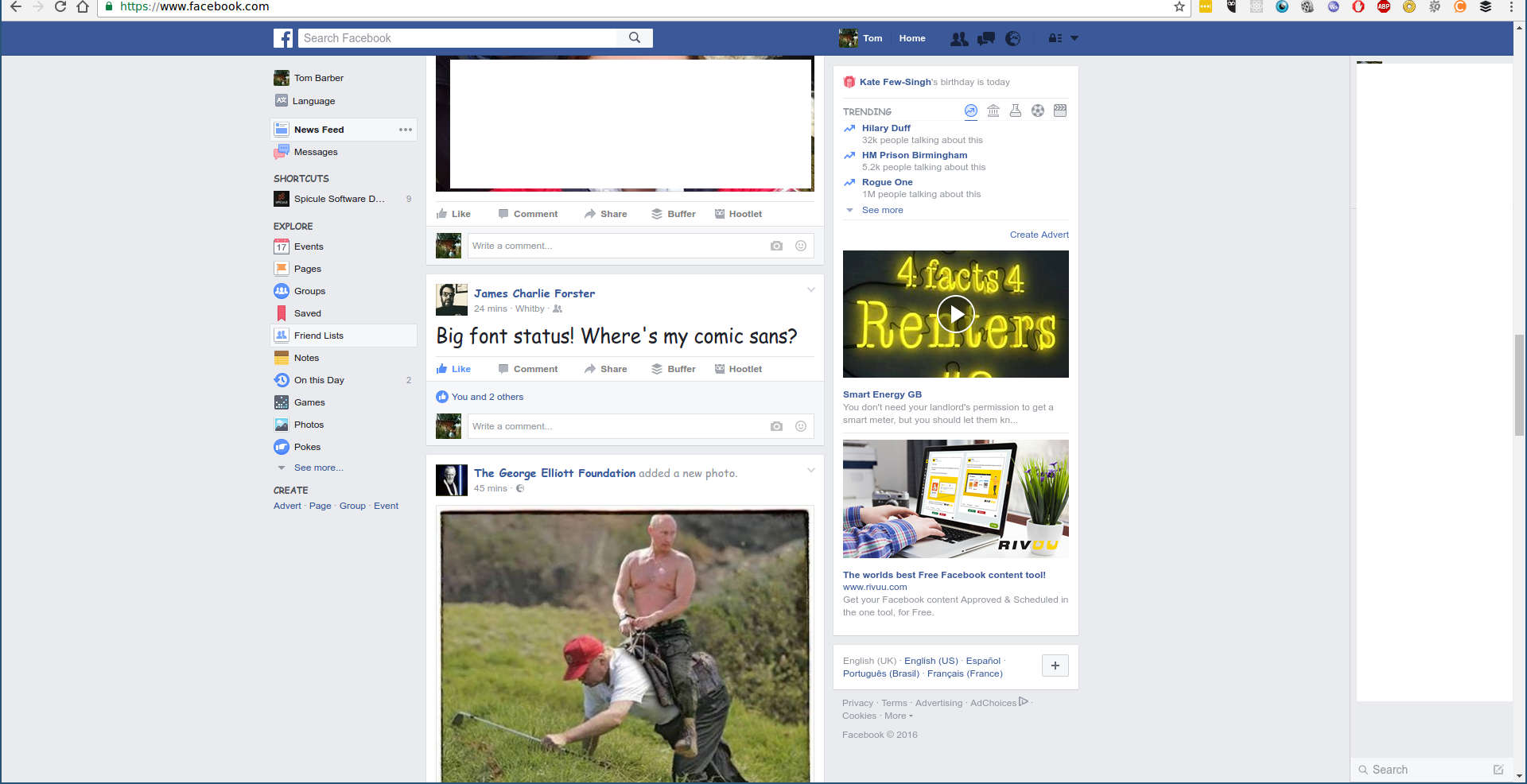Open the Hilary Duff trending topic
This screenshot has height=784, width=1527.
[886, 128]
